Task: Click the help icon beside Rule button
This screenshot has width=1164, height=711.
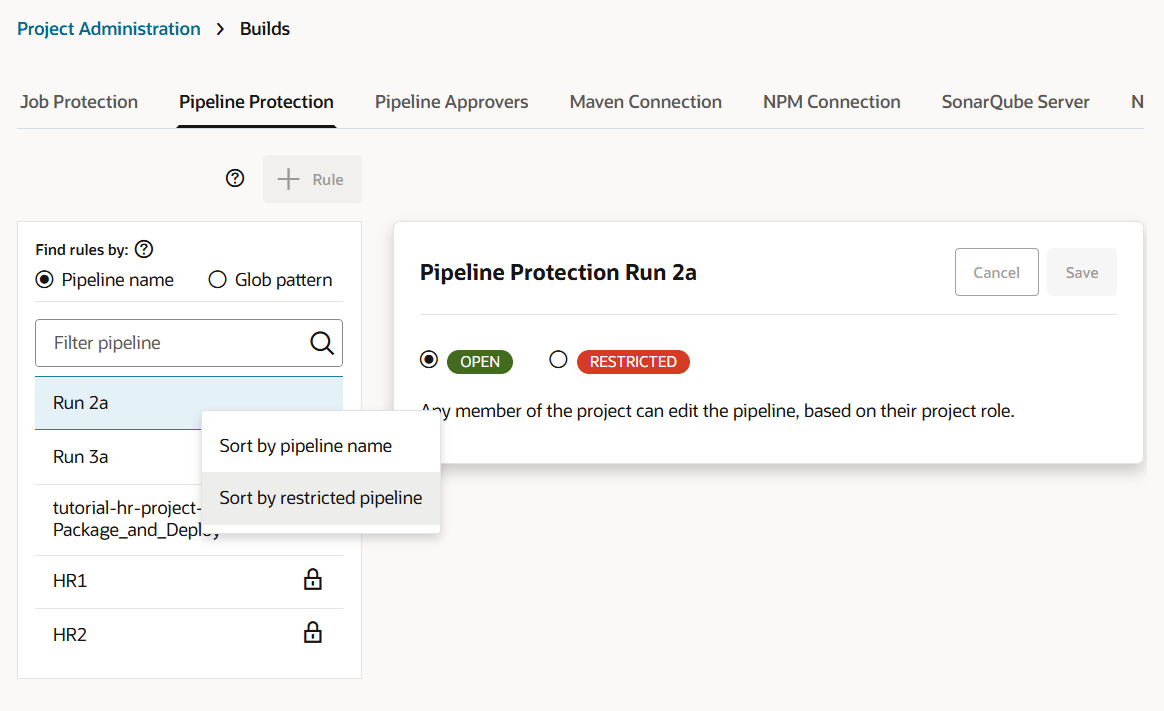Action: pyautogui.click(x=235, y=179)
